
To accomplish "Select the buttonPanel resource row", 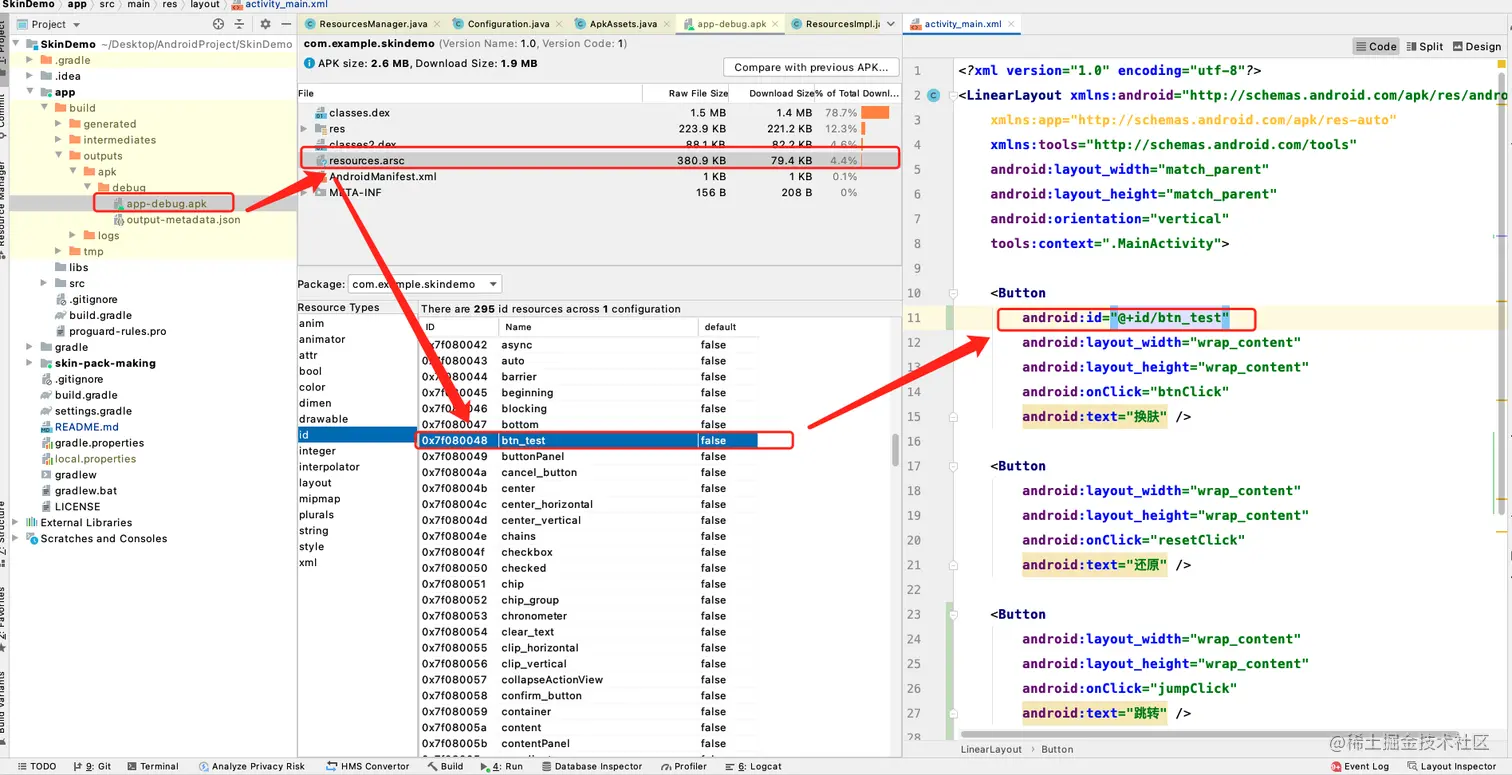I will click(588, 457).
